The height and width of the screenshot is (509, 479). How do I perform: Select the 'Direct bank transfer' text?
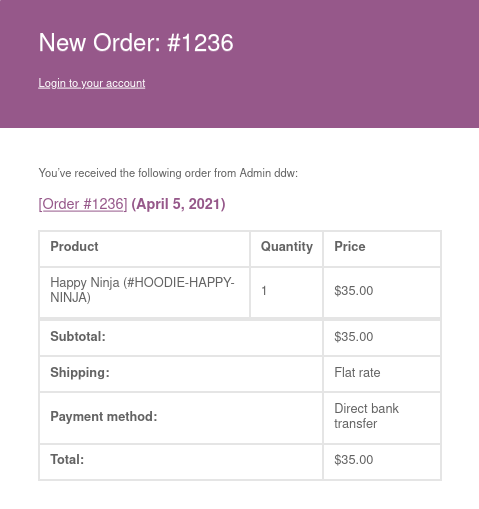point(366,416)
